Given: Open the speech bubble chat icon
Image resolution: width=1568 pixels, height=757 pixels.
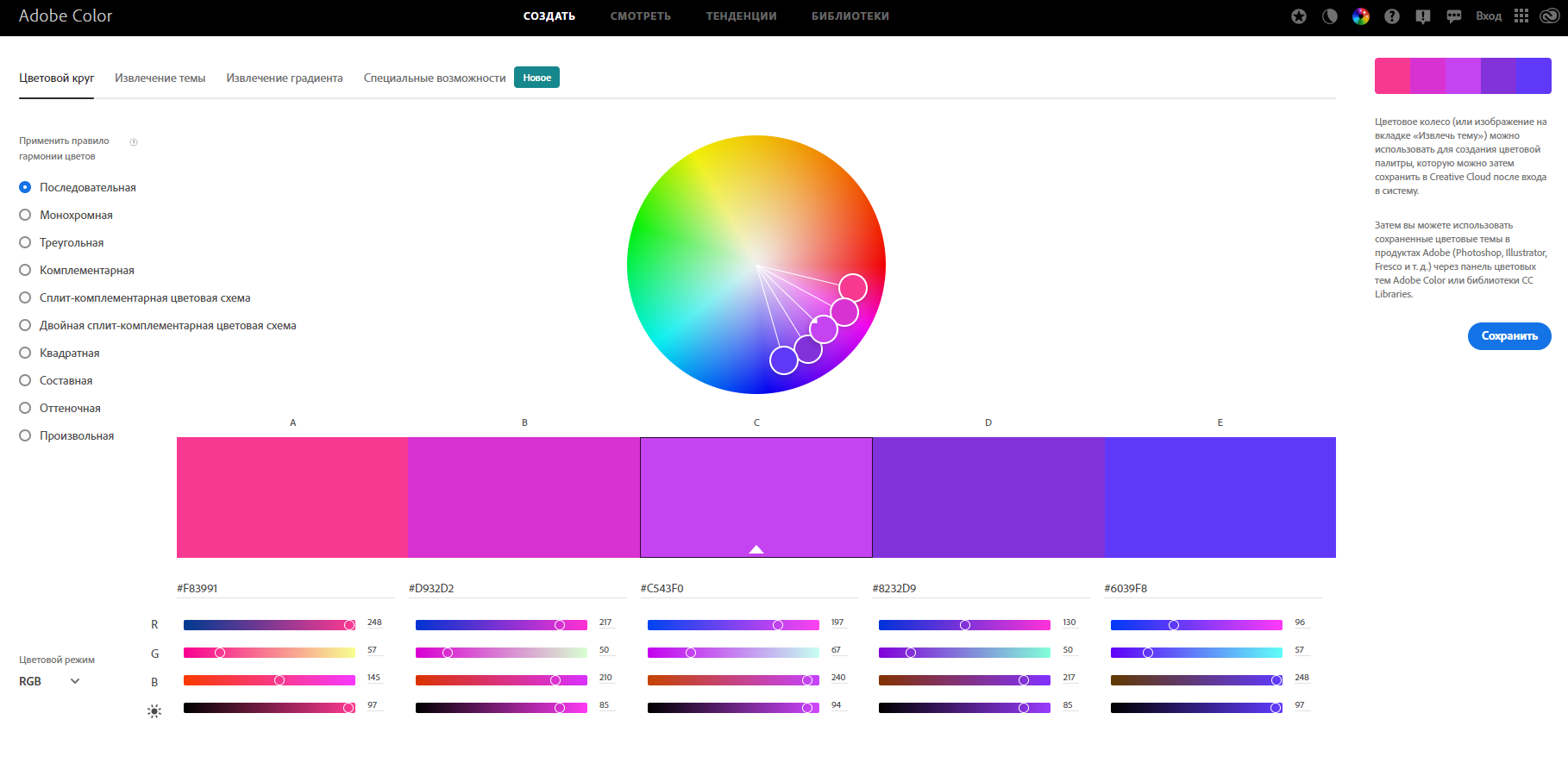Looking at the screenshot, I should (1454, 16).
